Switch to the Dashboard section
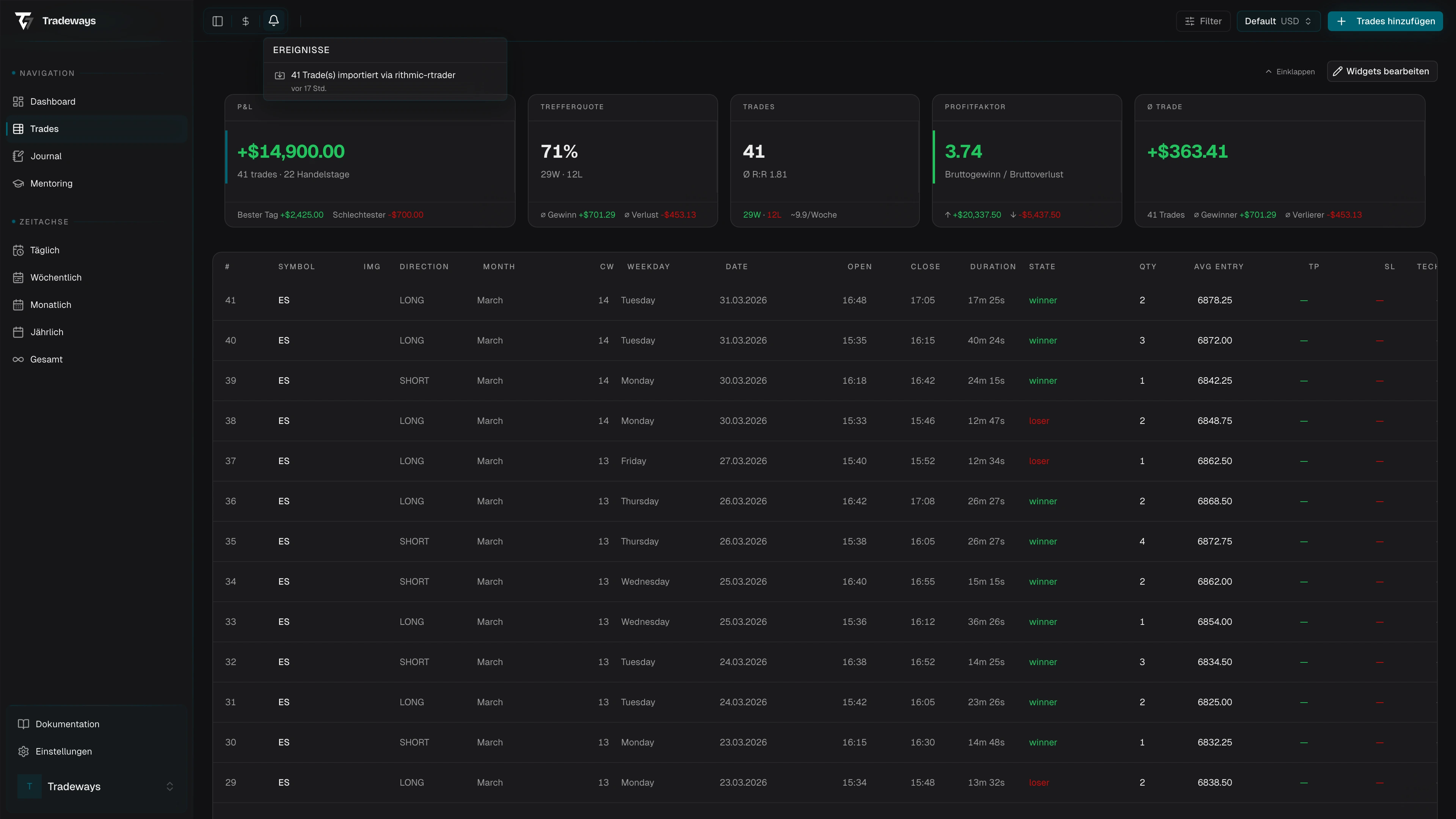The image size is (1456, 819). [x=53, y=101]
